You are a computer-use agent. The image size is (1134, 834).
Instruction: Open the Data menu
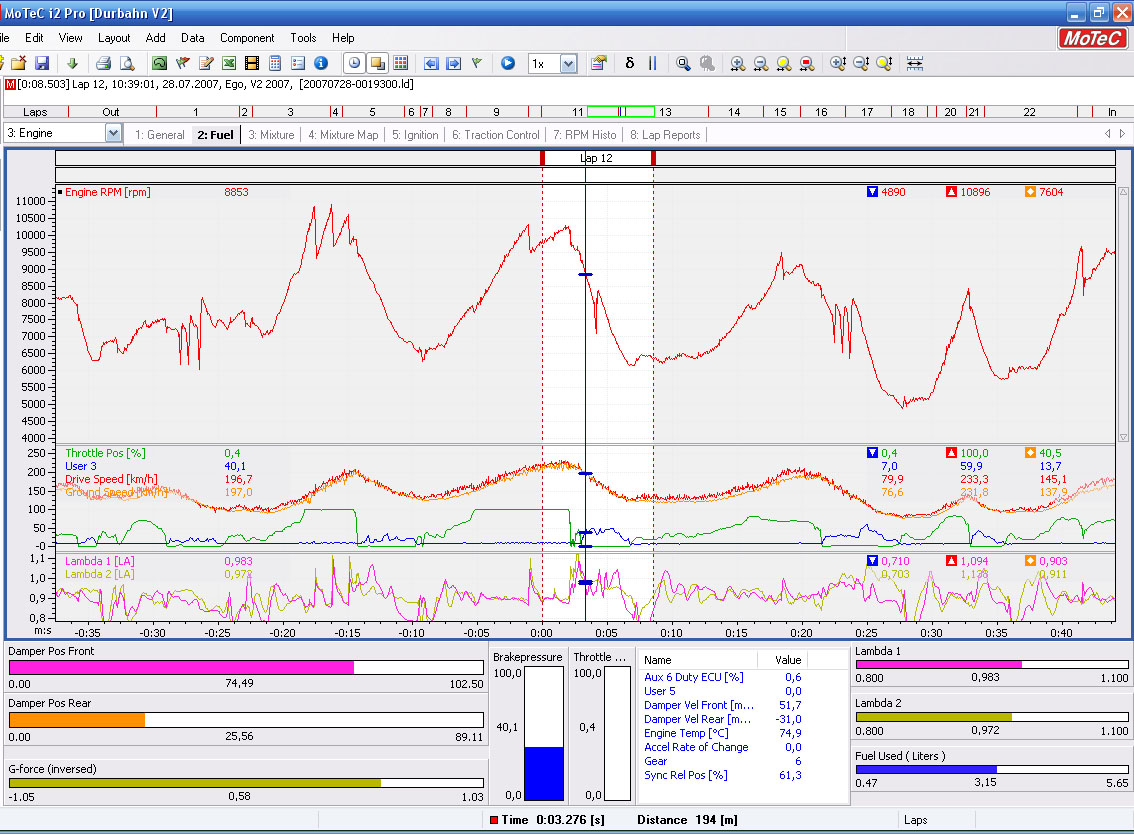tap(192, 38)
